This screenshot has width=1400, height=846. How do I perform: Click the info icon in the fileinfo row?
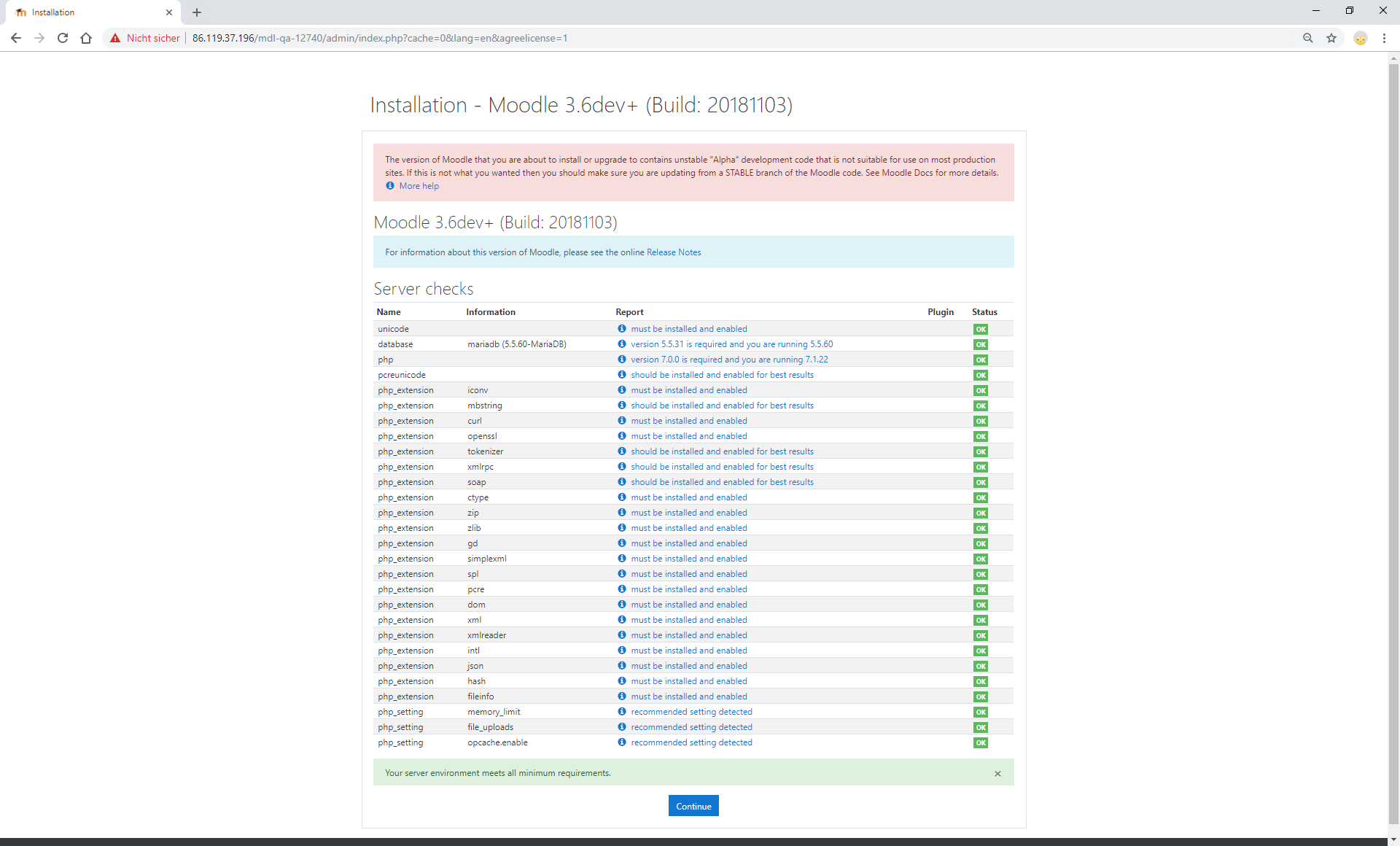622,696
